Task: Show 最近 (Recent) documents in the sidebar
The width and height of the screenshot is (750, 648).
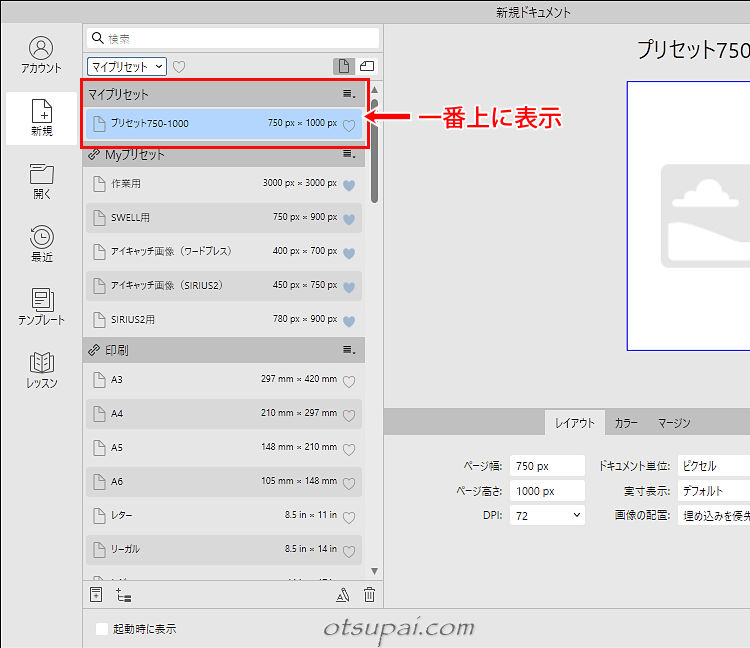Action: pos(41,244)
